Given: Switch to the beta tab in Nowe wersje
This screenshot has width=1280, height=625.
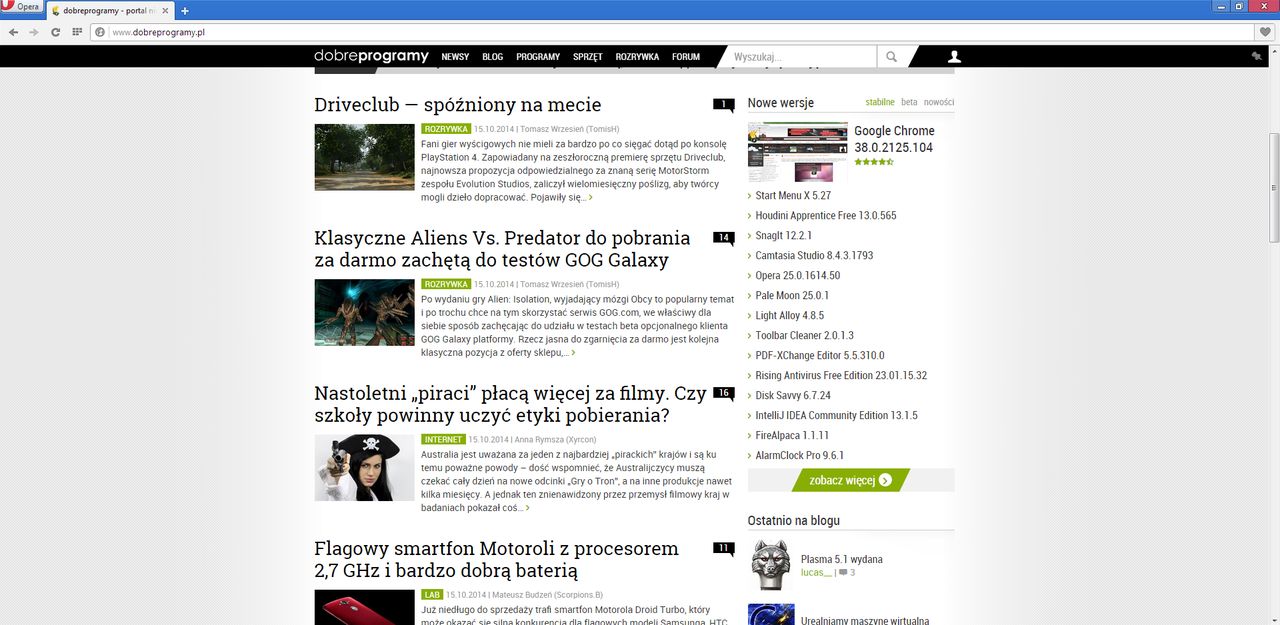Looking at the screenshot, I should pyautogui.click(x=910, y=101).
